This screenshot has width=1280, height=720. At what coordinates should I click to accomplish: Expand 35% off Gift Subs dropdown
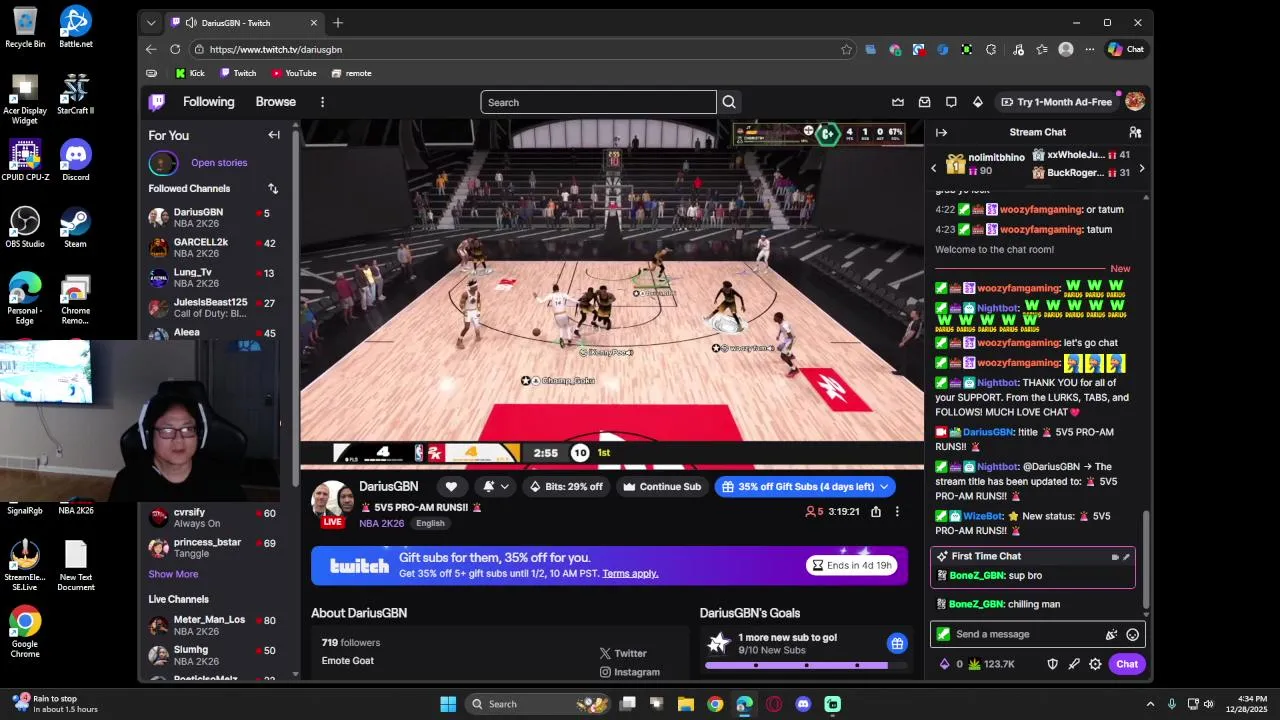coord(884,487)
